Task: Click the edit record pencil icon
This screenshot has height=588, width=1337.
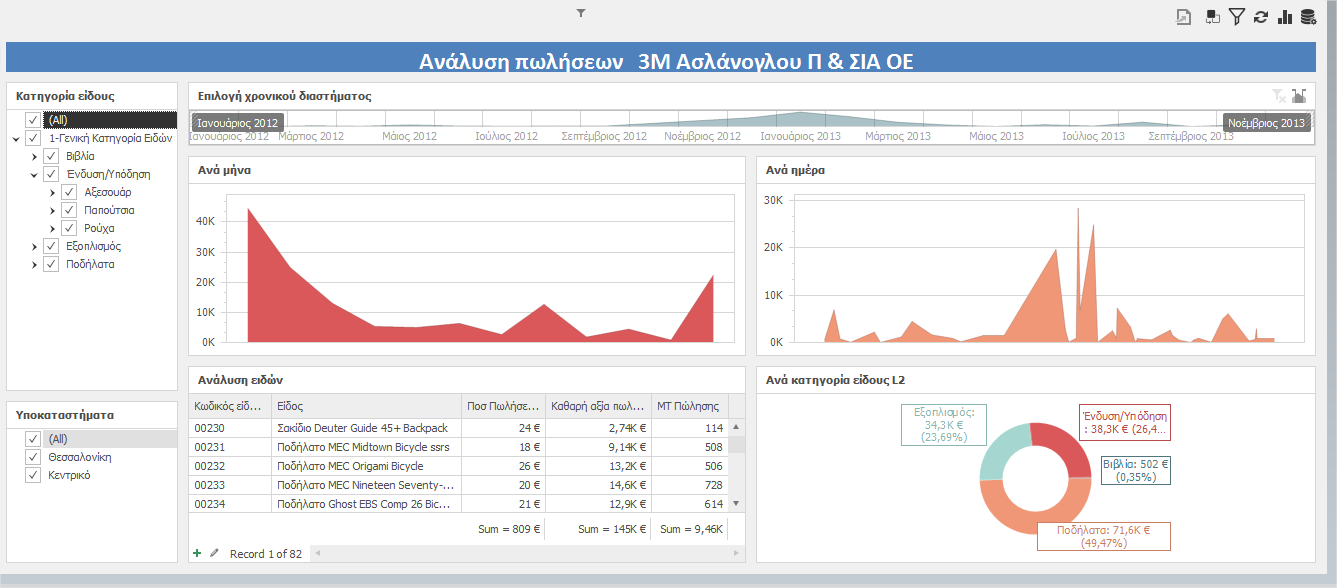Action: click(x=214, y=553)
